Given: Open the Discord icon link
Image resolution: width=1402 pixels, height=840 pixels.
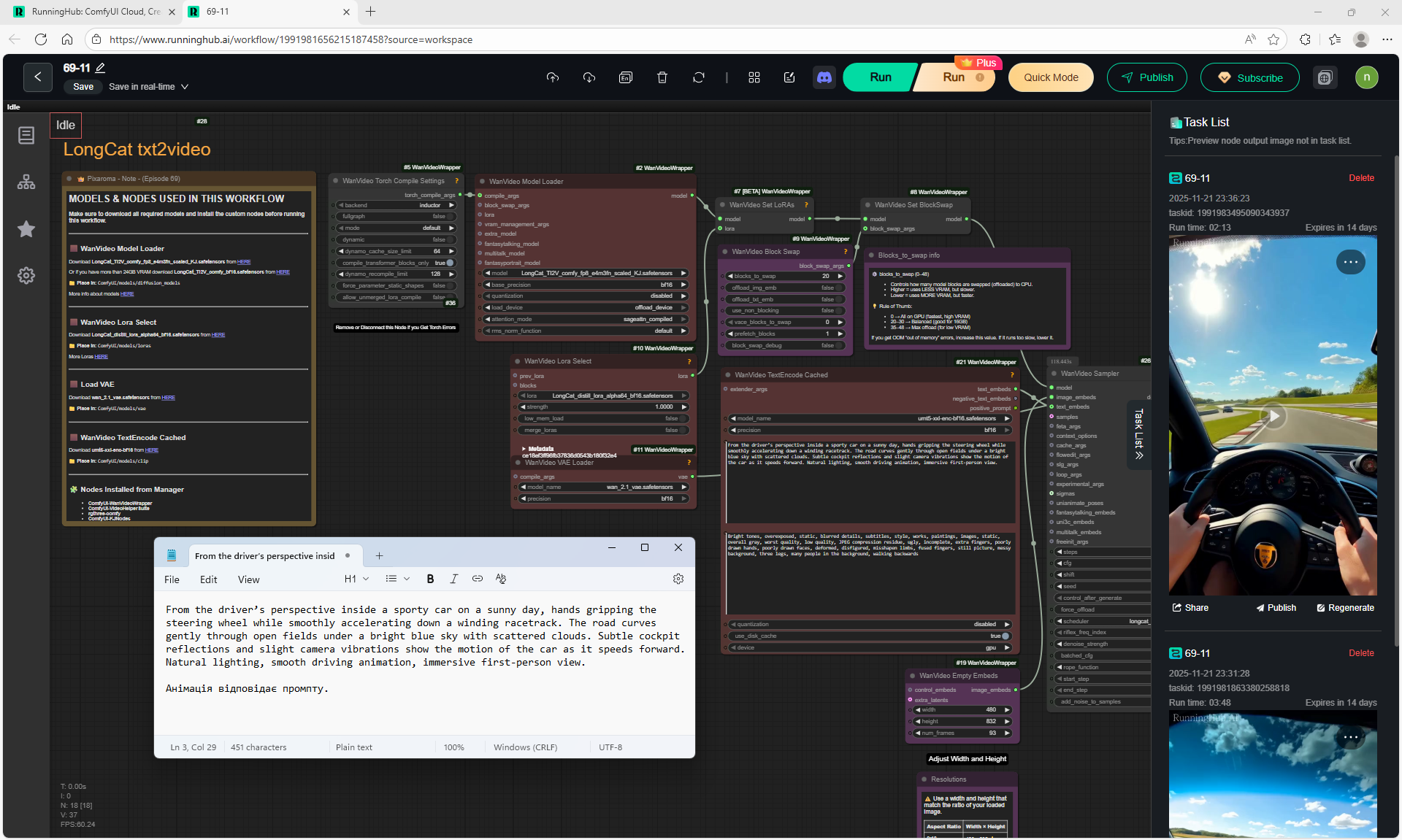Looking at the screenshot, I should (x=824, y=77).
